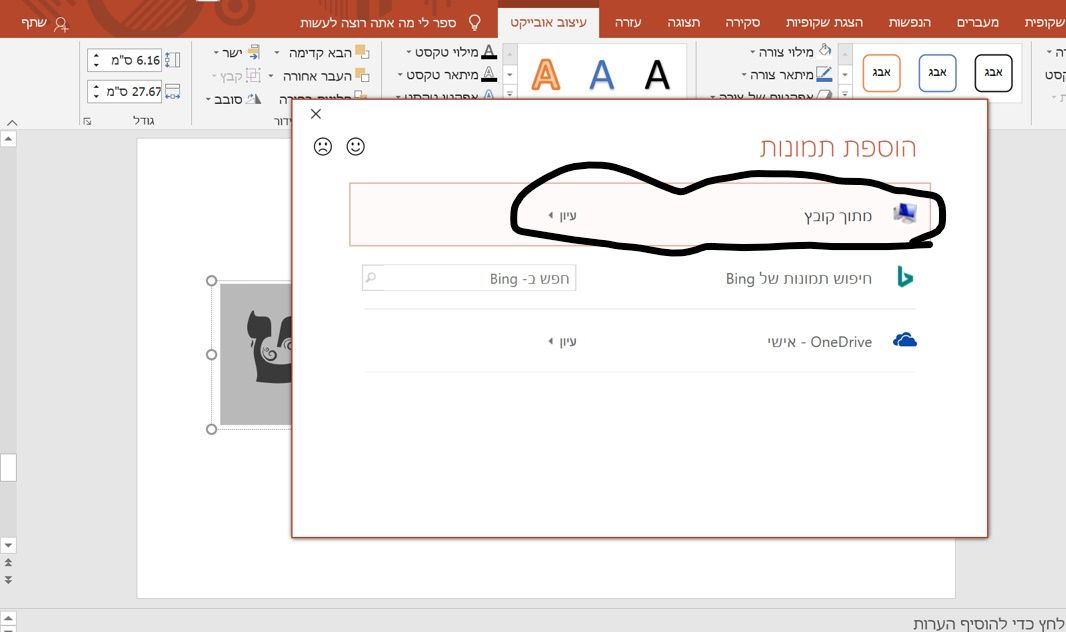
Task: Open the Bring Forward (הבא קדימה) dropdown arrow
Action: [277, 52]
